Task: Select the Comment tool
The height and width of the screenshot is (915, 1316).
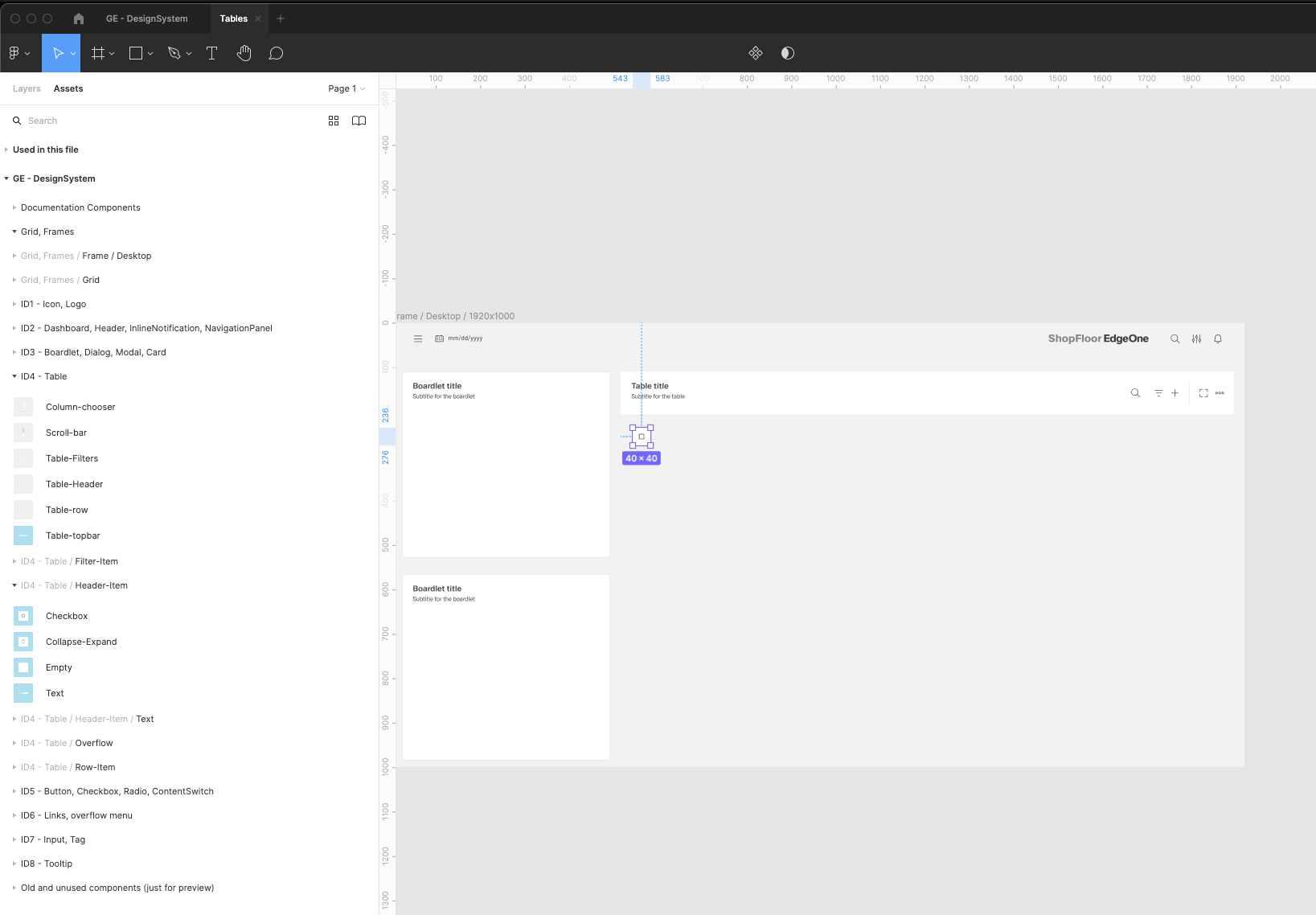Action: click(x=276, y=53)
